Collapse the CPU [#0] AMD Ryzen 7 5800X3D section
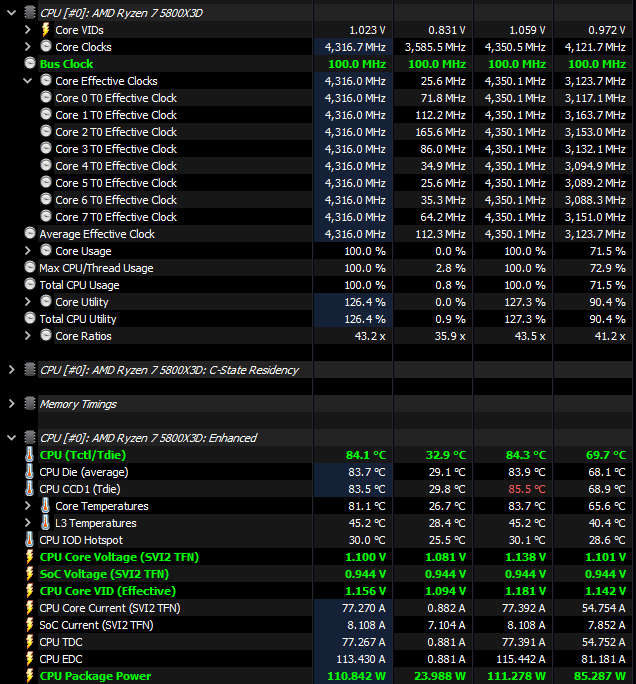Viewport: 636px width, 684px height. tap(12, 13)
